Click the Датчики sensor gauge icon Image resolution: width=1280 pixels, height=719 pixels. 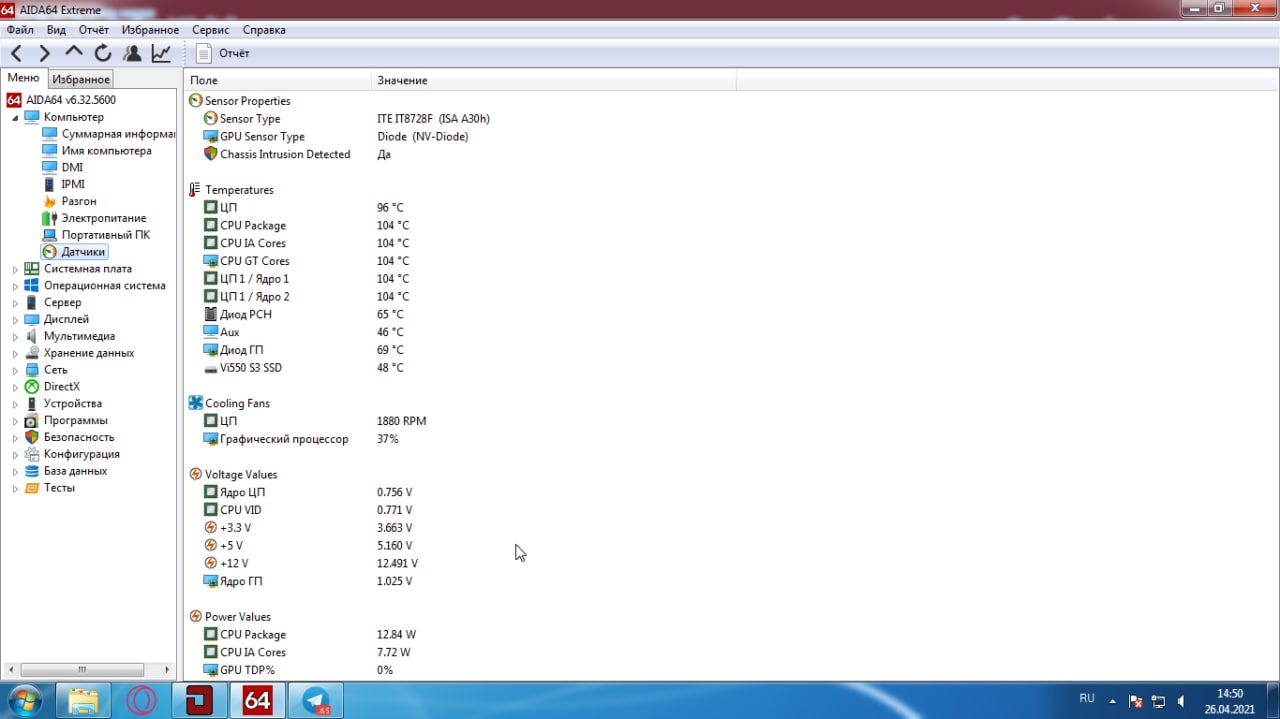(50, 252)
